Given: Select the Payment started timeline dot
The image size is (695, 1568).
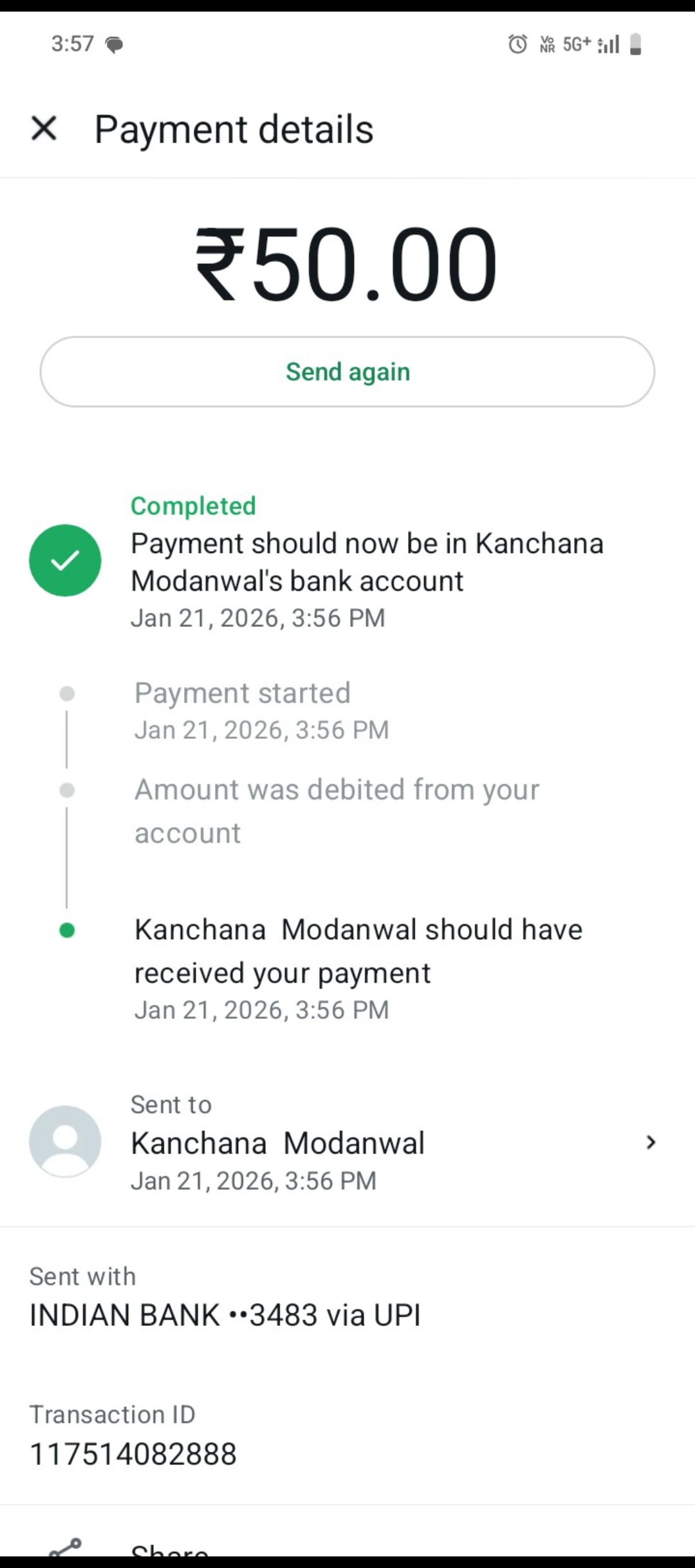Looking at the screenshot, I should (x=67, y=693).
